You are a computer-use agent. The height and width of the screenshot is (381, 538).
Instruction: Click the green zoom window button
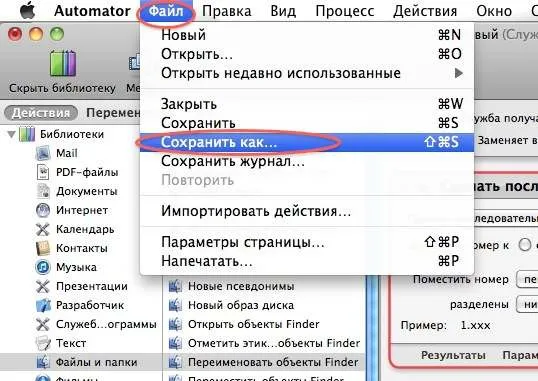pyautogui.click(x=57, y=34)
